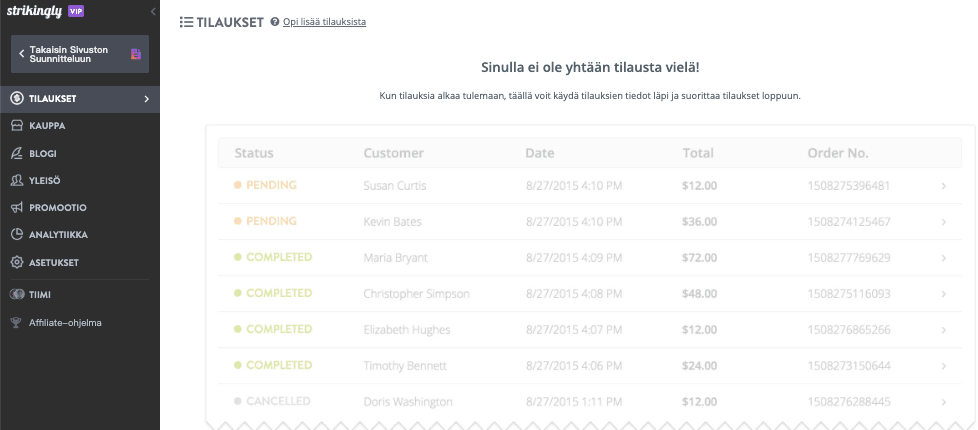Open Kauppa store icon in sidebar

coord(17,126)
